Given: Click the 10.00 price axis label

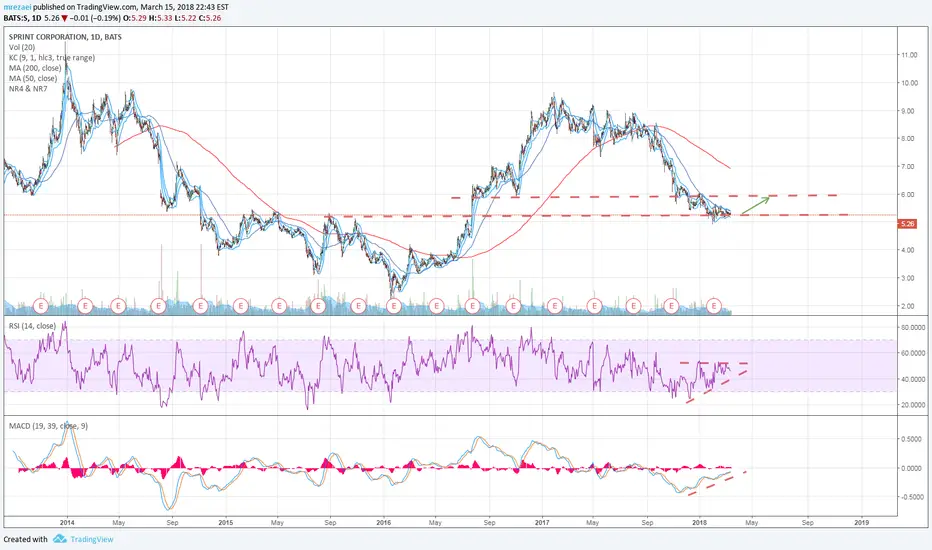Looking at the screenshot, I should click(909, 83).
